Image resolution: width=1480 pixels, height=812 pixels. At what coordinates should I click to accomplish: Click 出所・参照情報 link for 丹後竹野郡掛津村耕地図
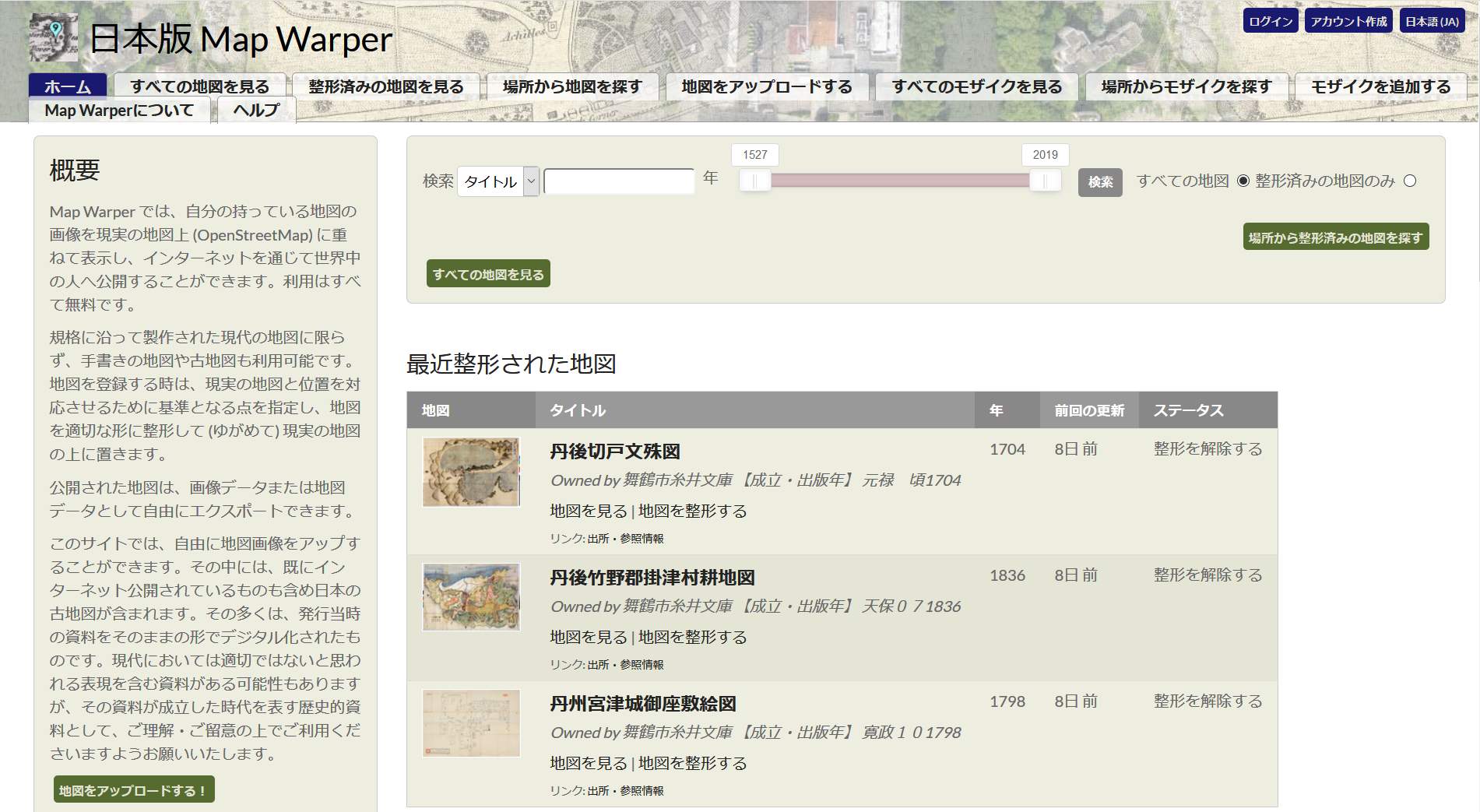click(x=626, y=665)
